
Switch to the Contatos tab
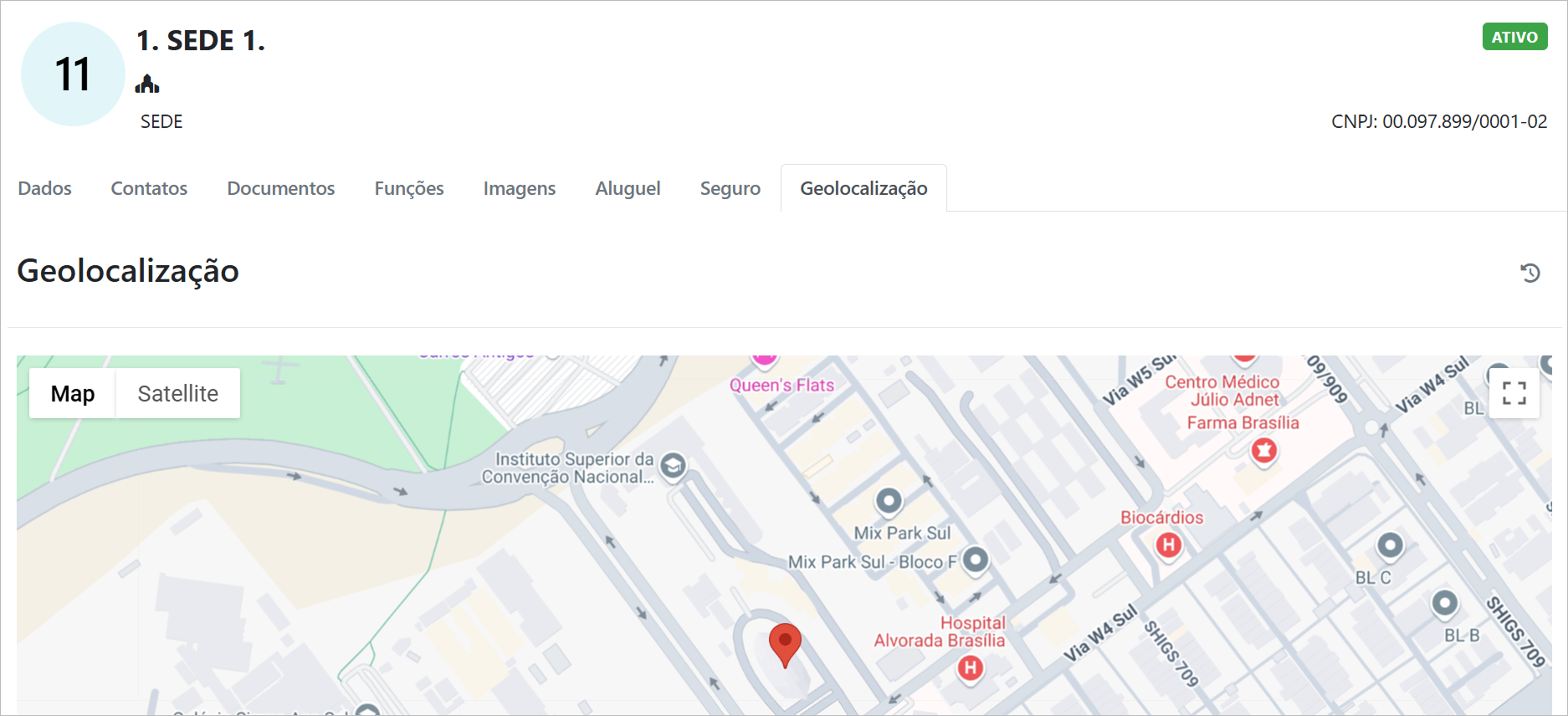149,188
